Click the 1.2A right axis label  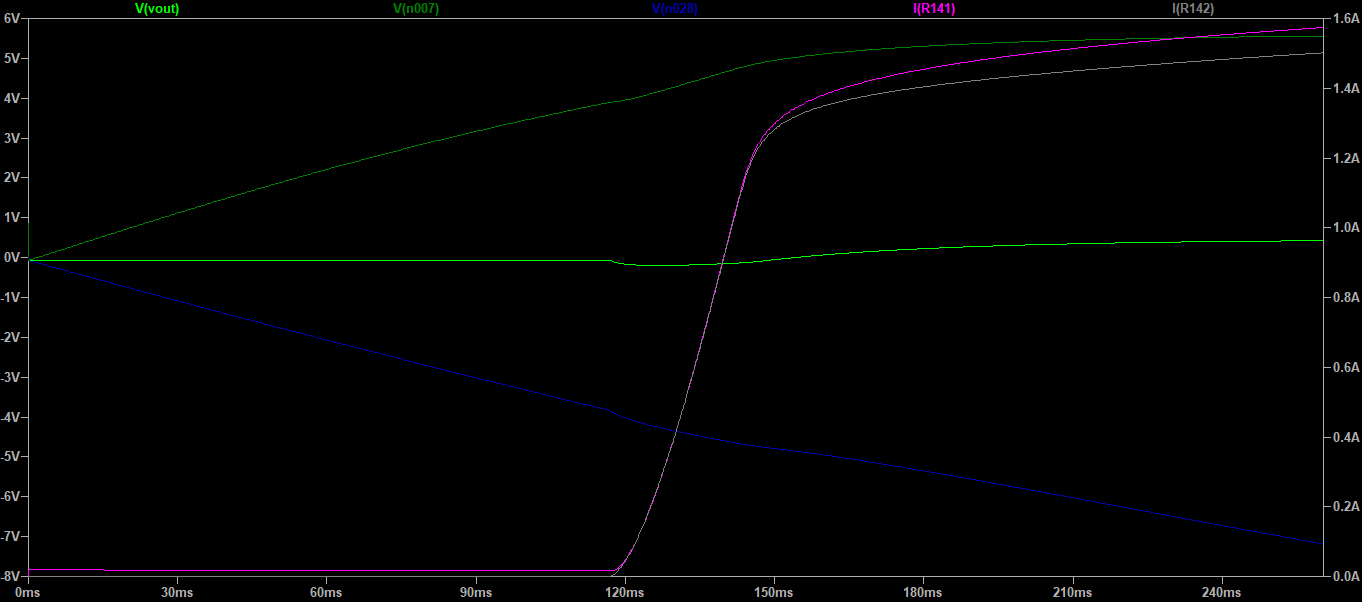[x=1346, y=158]
